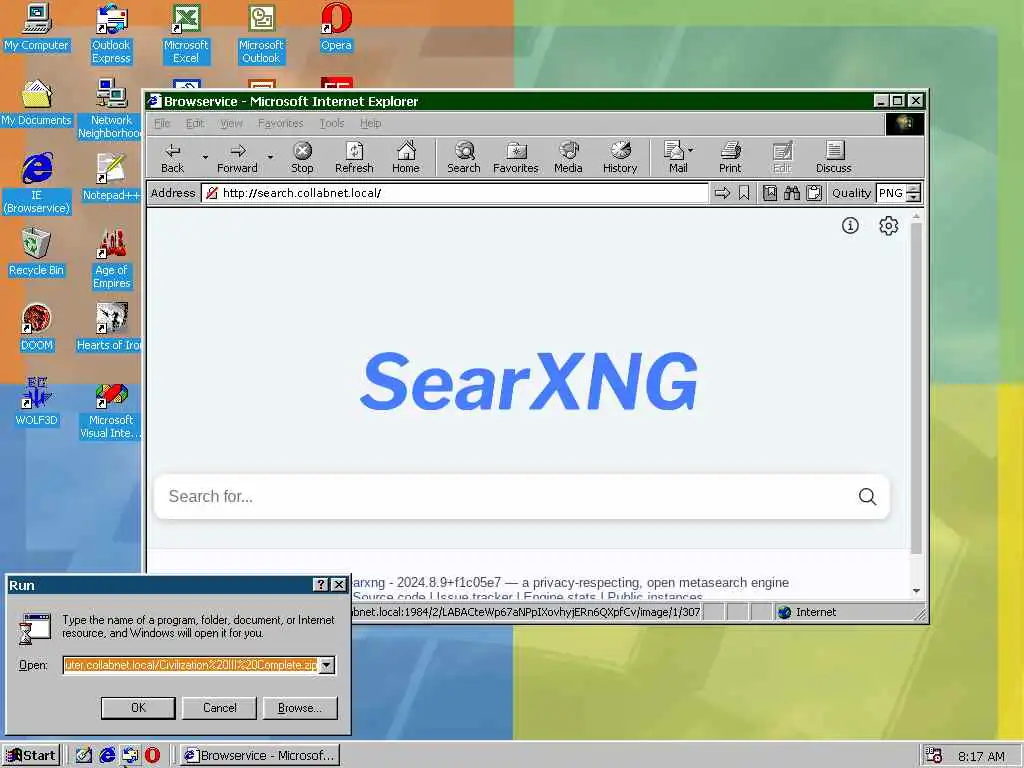Click the magnifier search submit icon

pos(867,496)
